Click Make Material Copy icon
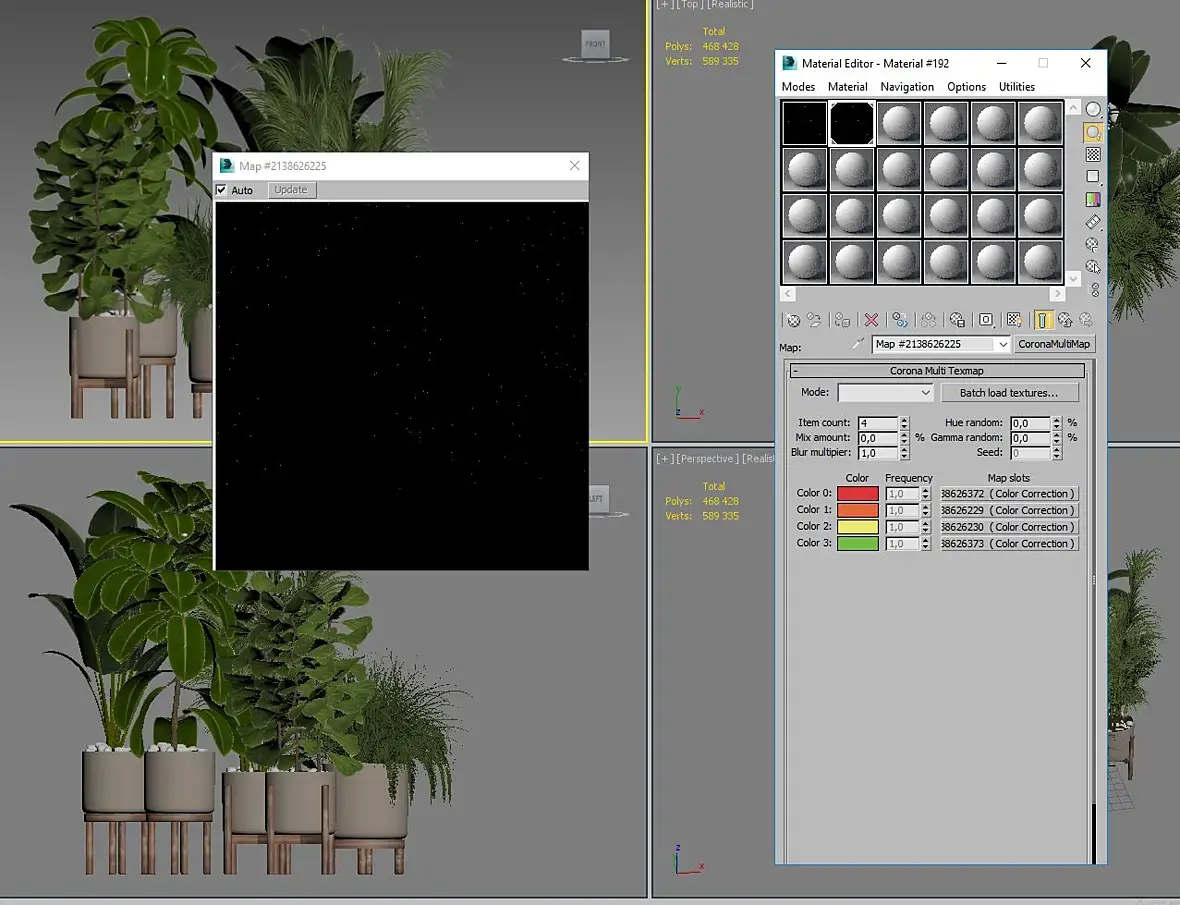 pyautogui.click(x=899, y=320)
